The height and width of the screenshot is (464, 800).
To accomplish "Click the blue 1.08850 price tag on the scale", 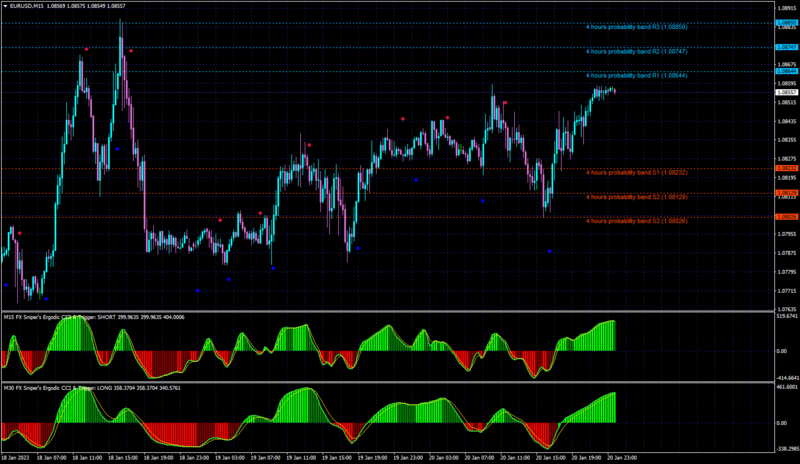I will click(786, 23).
